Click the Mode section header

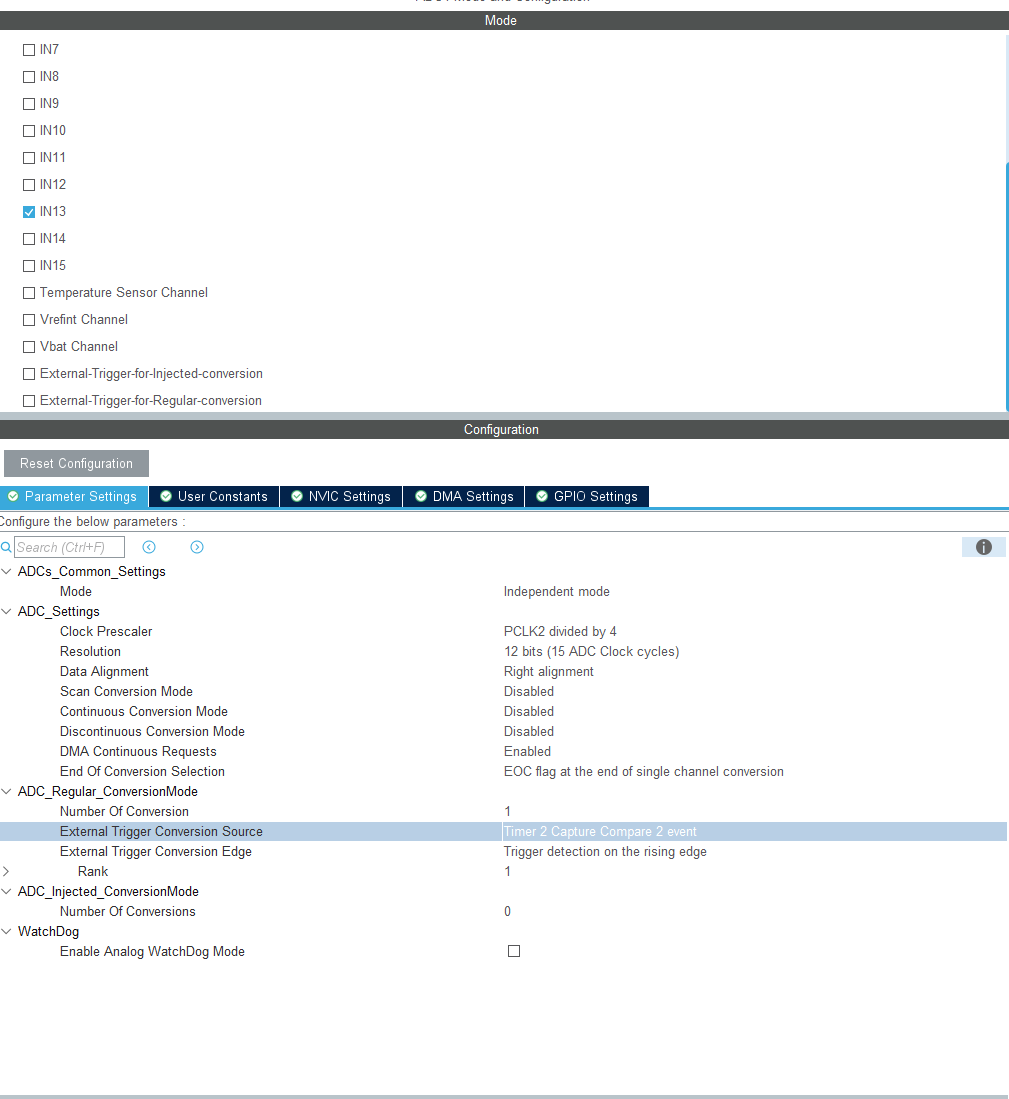pyautogui.click(x=504, y=20)
